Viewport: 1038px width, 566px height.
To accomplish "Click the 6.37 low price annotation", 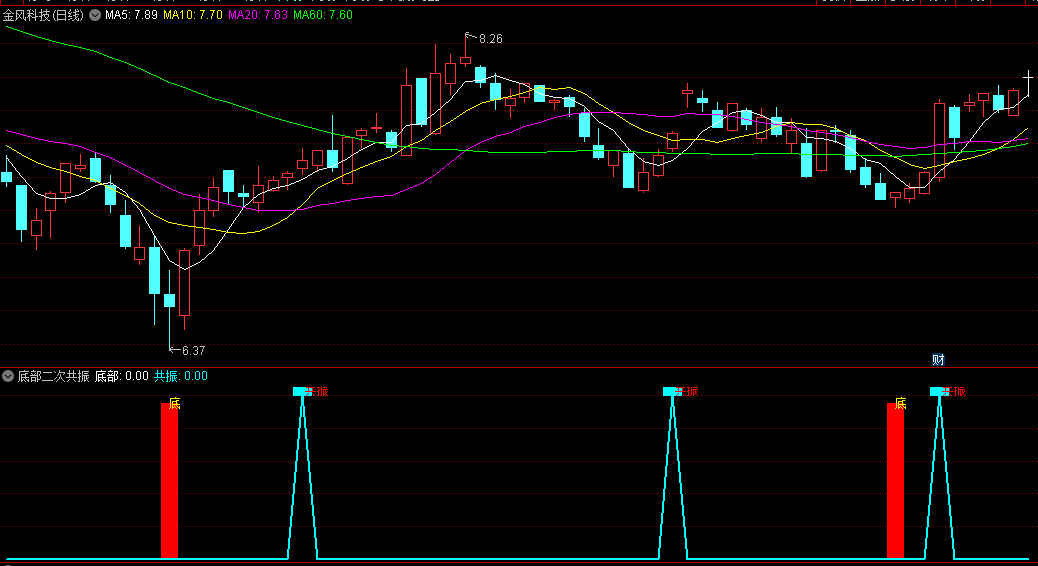I will pos(193,350).
